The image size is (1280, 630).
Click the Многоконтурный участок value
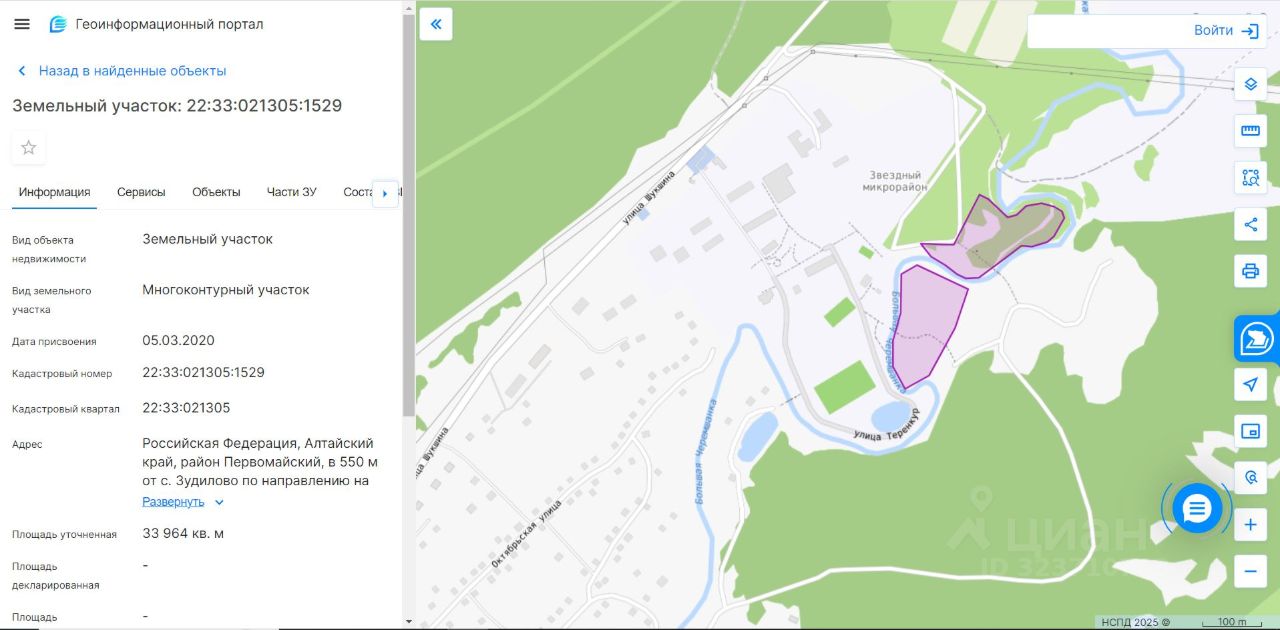[x=226, y=290]
